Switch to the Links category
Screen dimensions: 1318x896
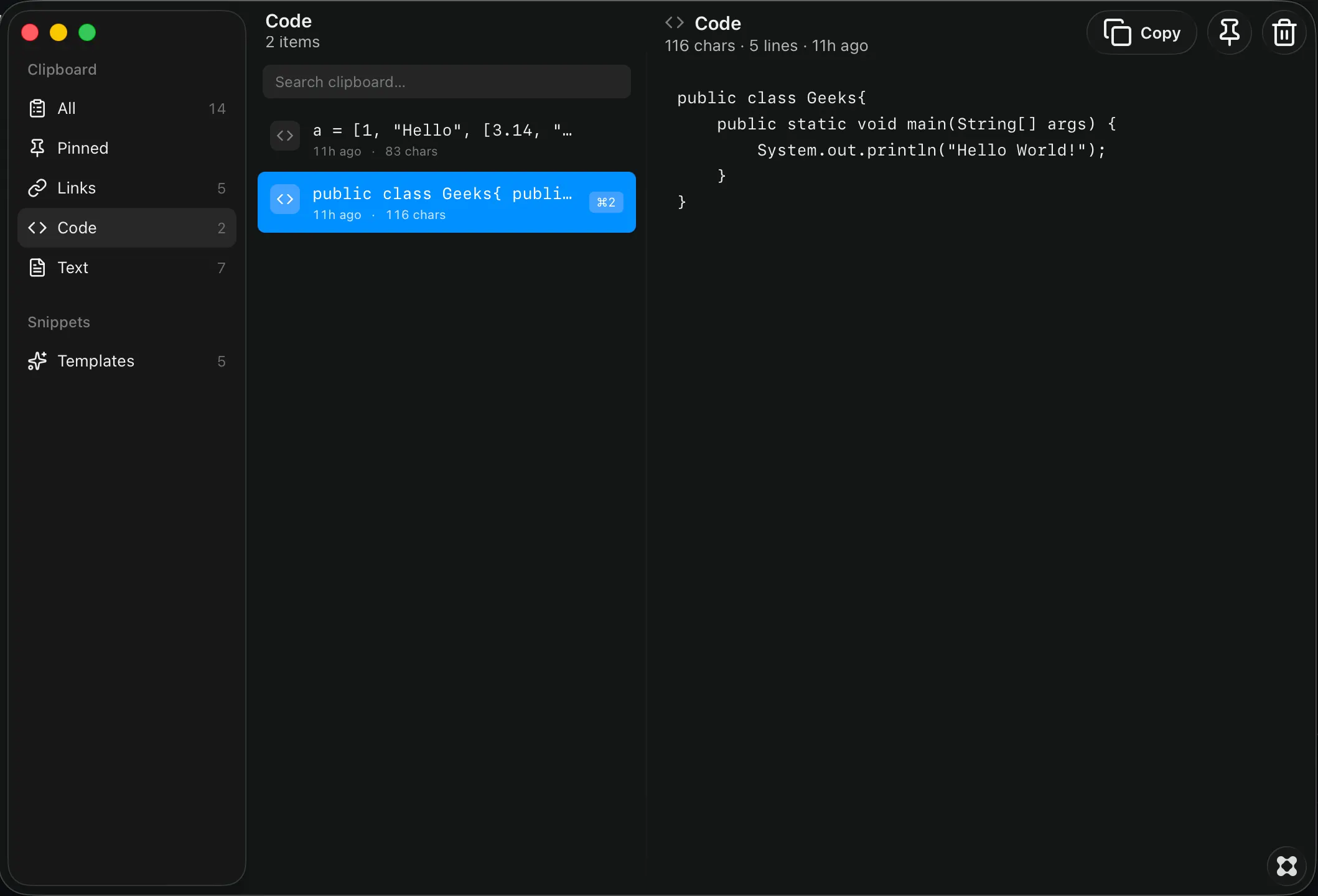tap(127, 188)
